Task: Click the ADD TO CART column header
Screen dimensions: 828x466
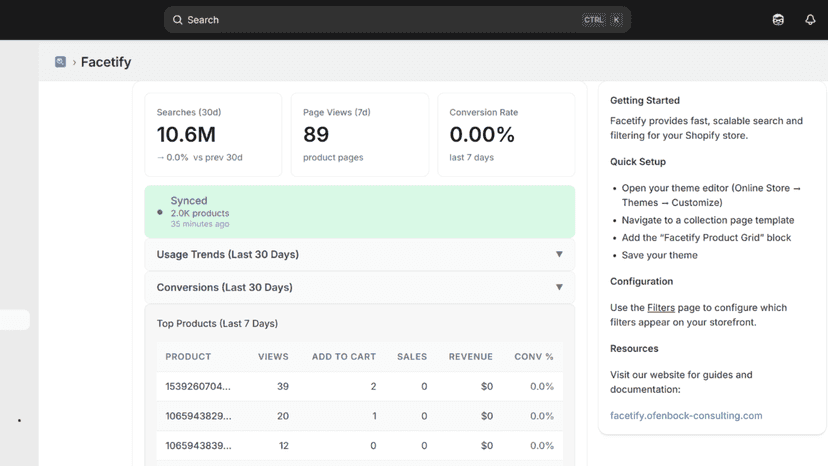Action: pos(344,357)
